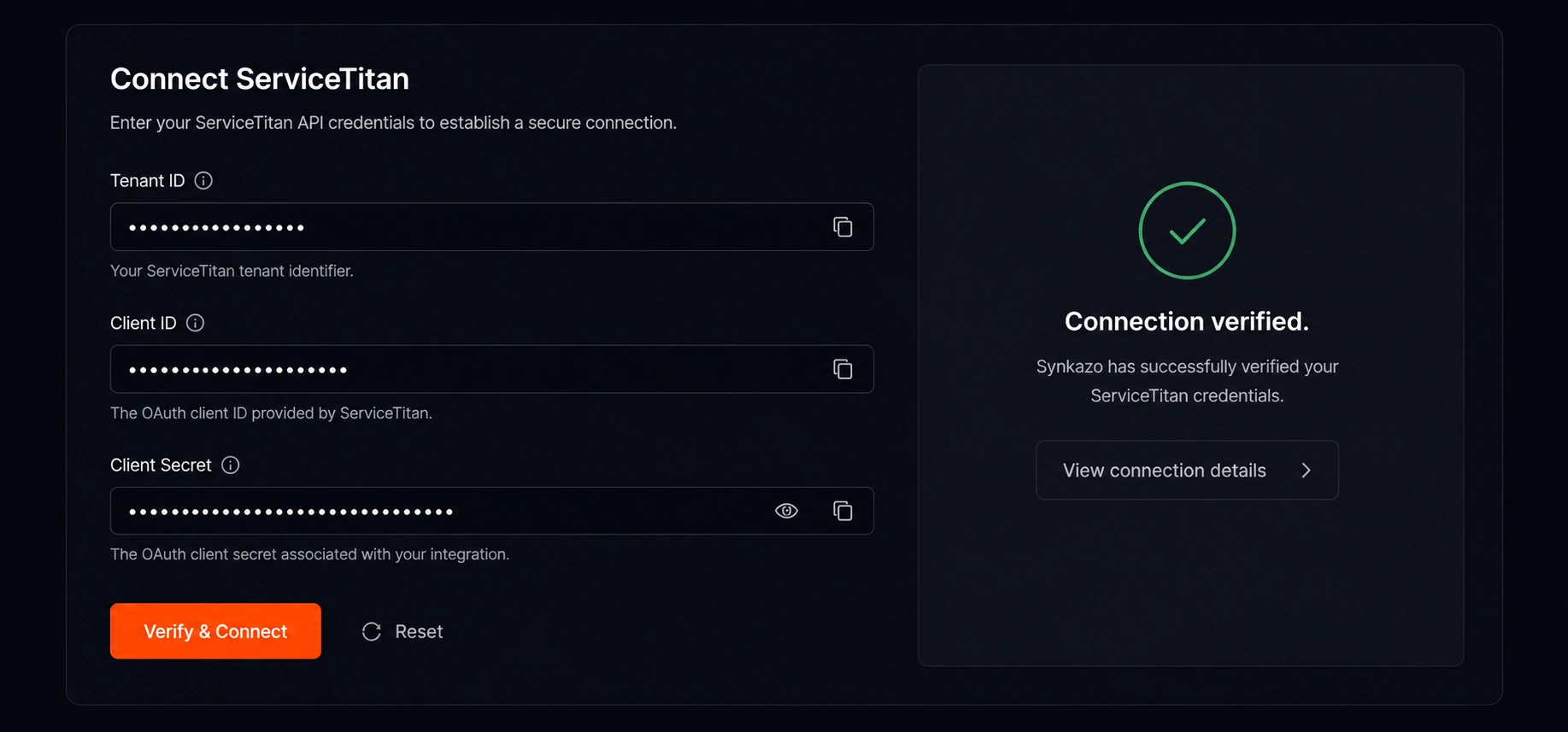Click the "Connection verified." text

point(1187,321)
